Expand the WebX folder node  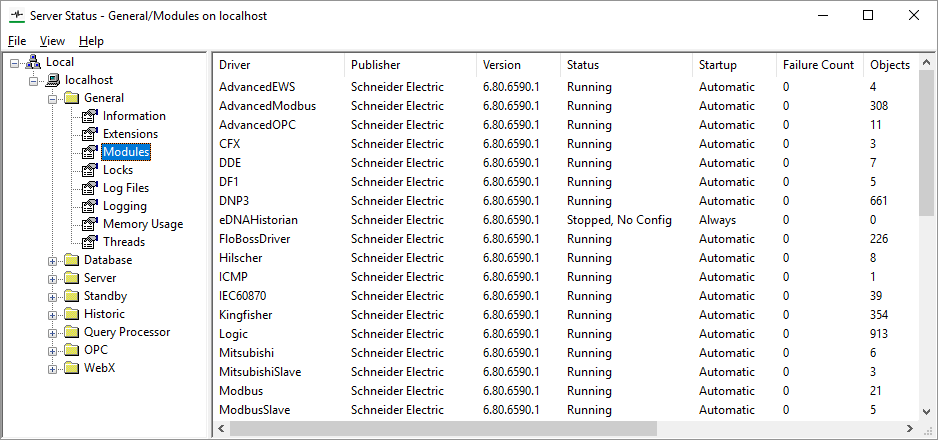click(x=53, y=369)
